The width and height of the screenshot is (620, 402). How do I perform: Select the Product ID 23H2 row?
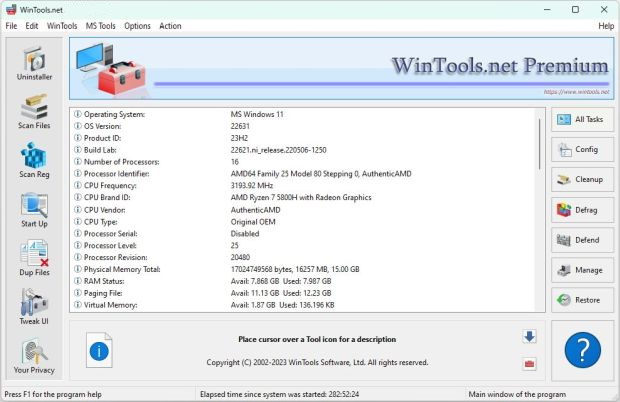coord(303,138)
